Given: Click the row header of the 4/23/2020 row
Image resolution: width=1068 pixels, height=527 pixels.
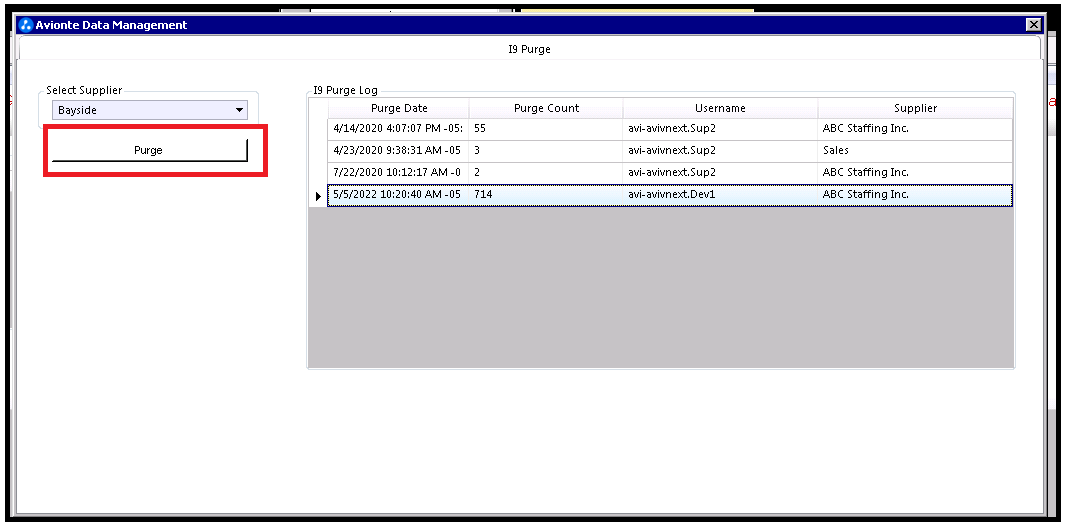Looking at the screenshot, I should pyautogui.click(x=318, y=150).
